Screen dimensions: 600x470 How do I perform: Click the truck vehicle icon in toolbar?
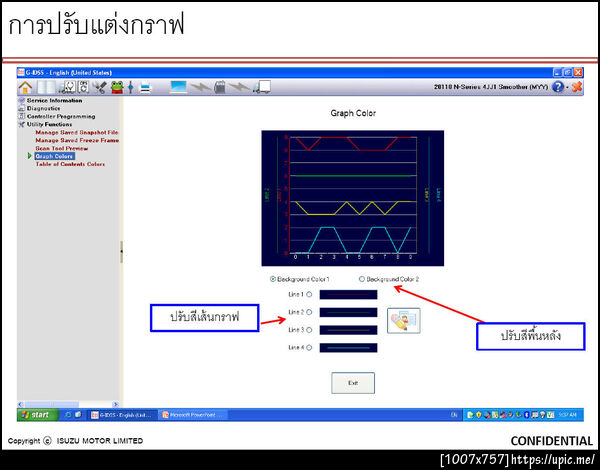tap(262, 88)
